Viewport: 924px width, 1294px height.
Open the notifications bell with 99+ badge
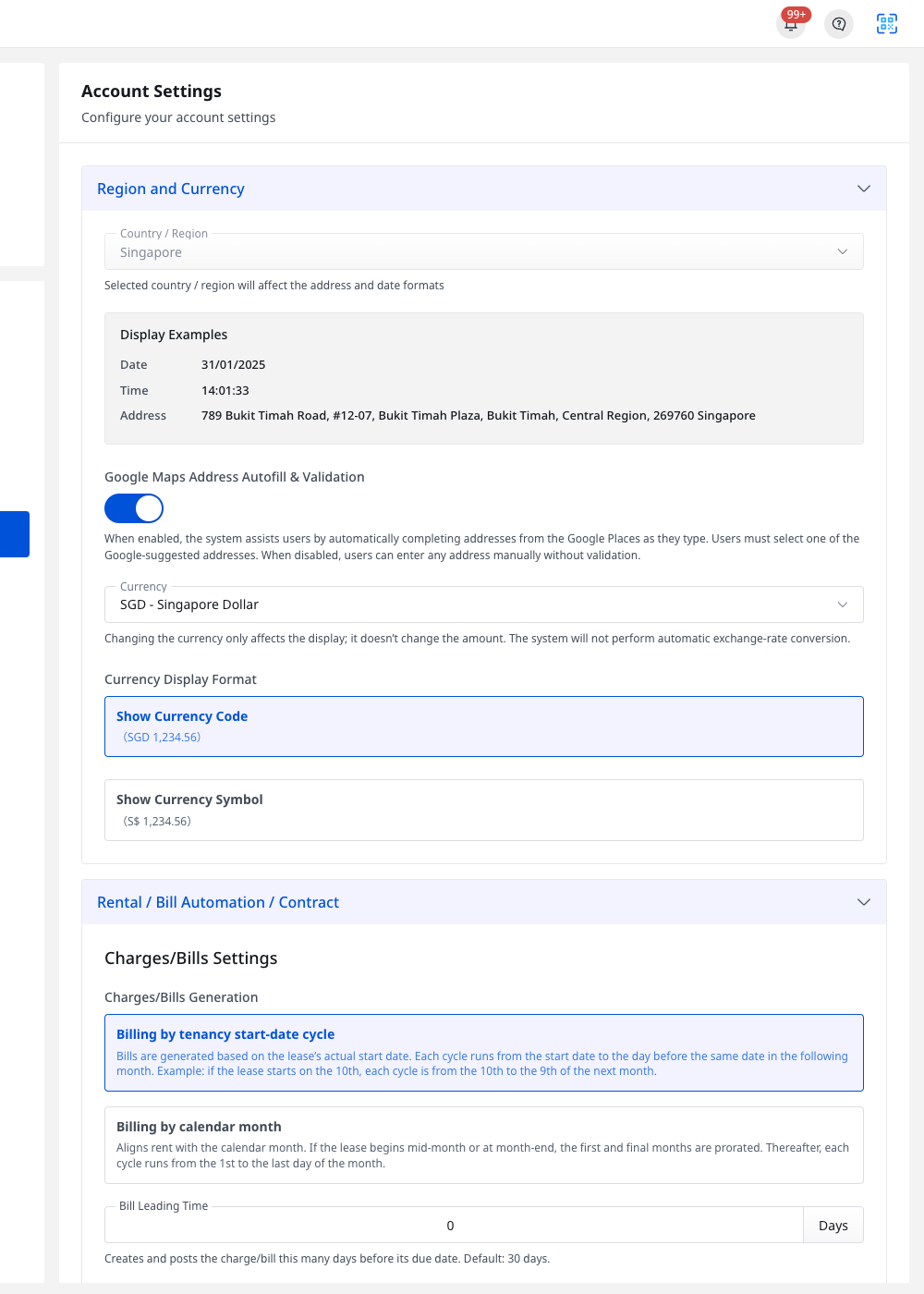click(x=791, y=24)
